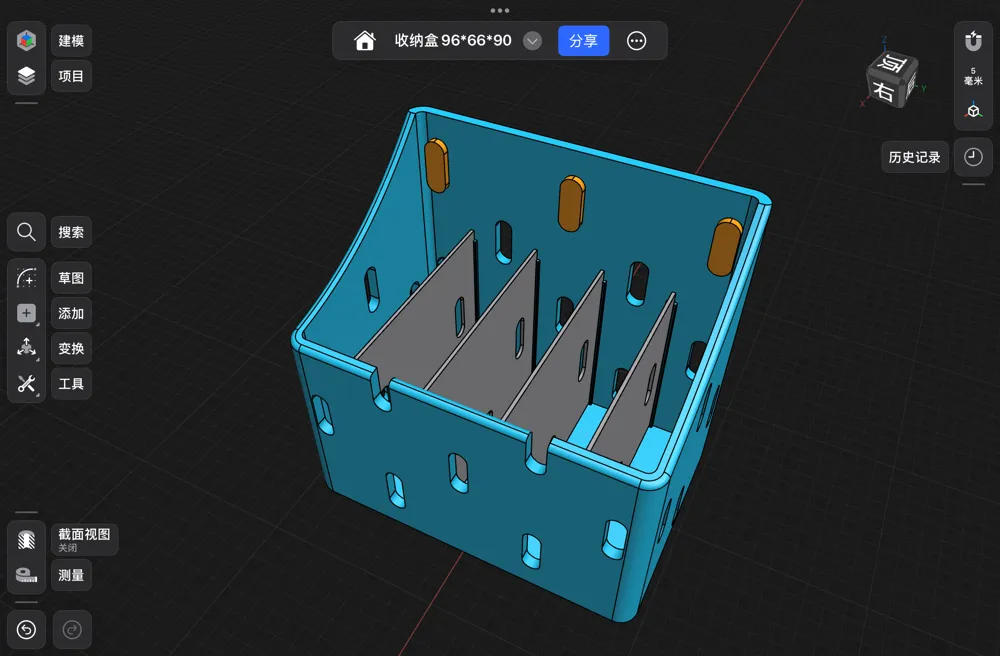
Task: Click the title 收纳盒 96*66*90
Action: pos(453,41)
